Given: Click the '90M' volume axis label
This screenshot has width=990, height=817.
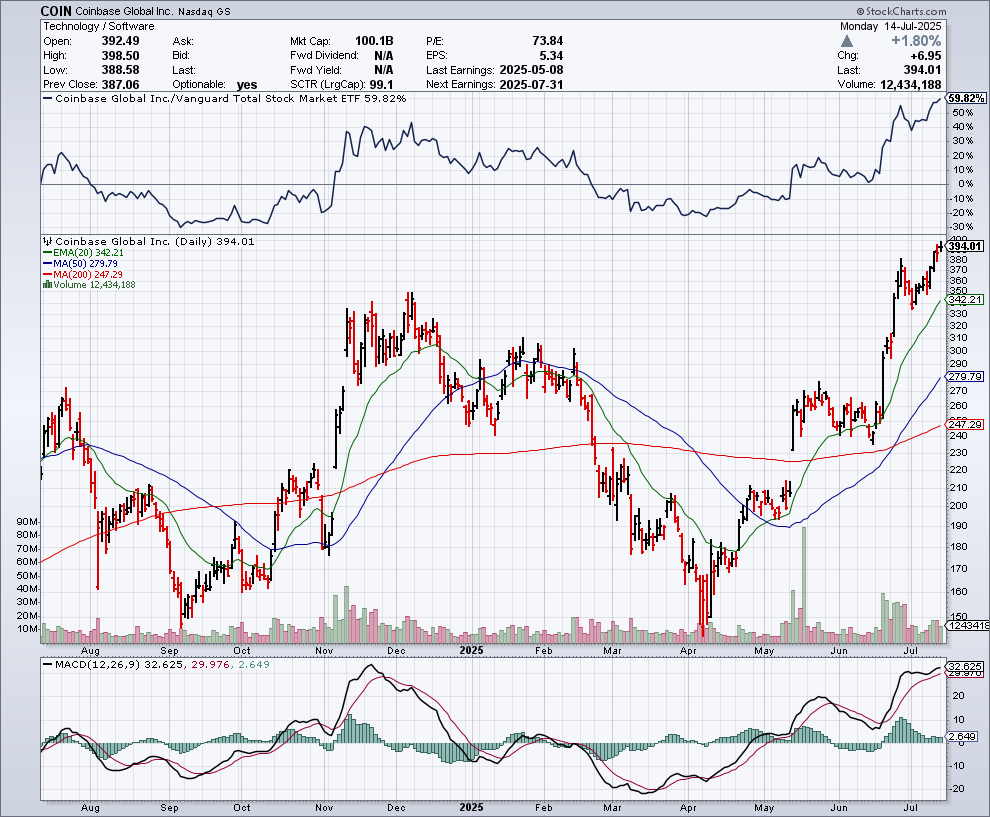Looking at the screenshot, I should 28,522.
